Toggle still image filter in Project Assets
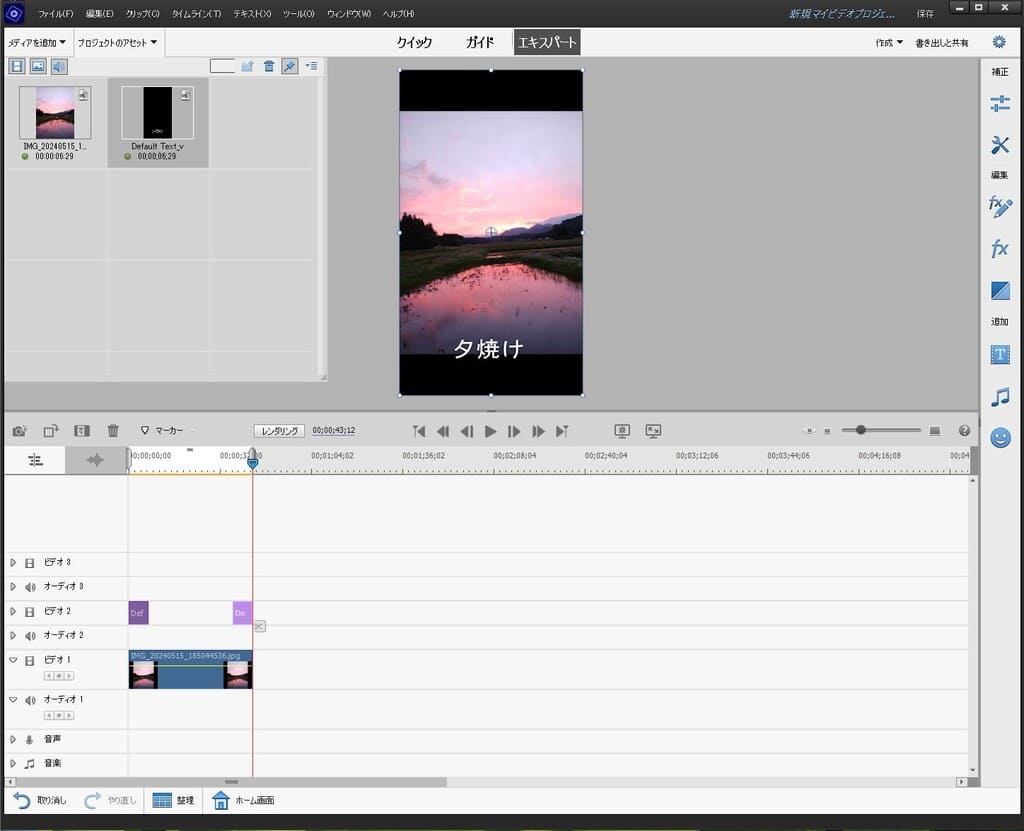Viewport: 1024px width, 831px height. (38, 66)
